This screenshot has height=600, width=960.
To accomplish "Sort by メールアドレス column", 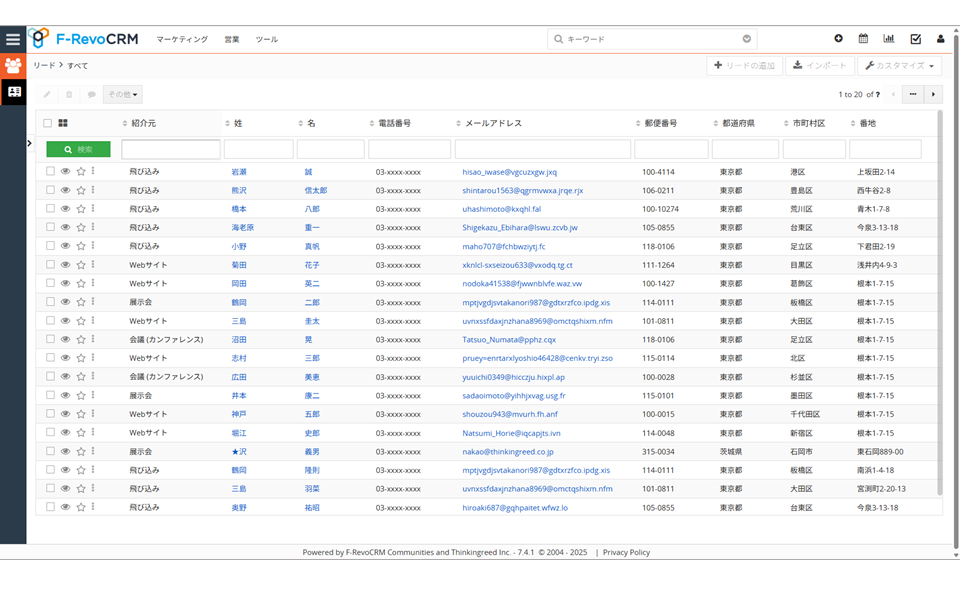I will (x=489, y=123).
